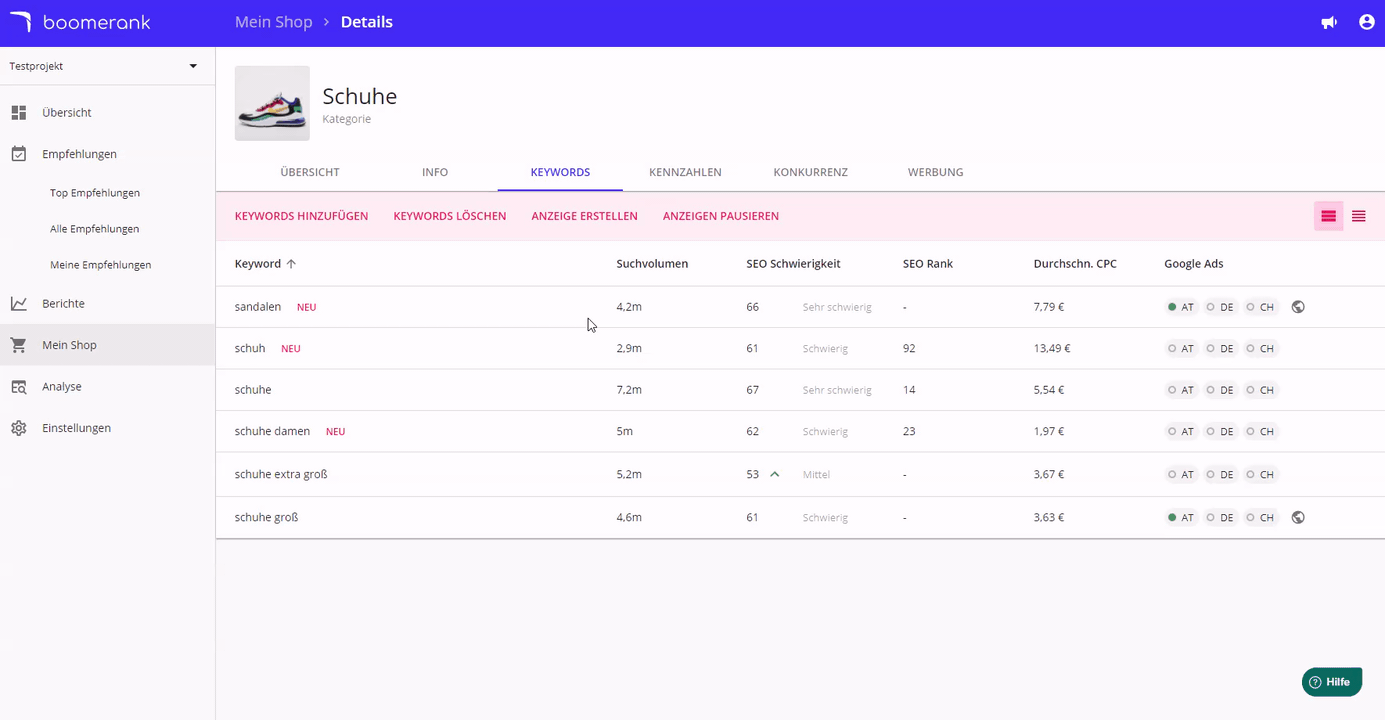Click Mittel difficulty label
Screen dimensions: 1385x720
816,475
